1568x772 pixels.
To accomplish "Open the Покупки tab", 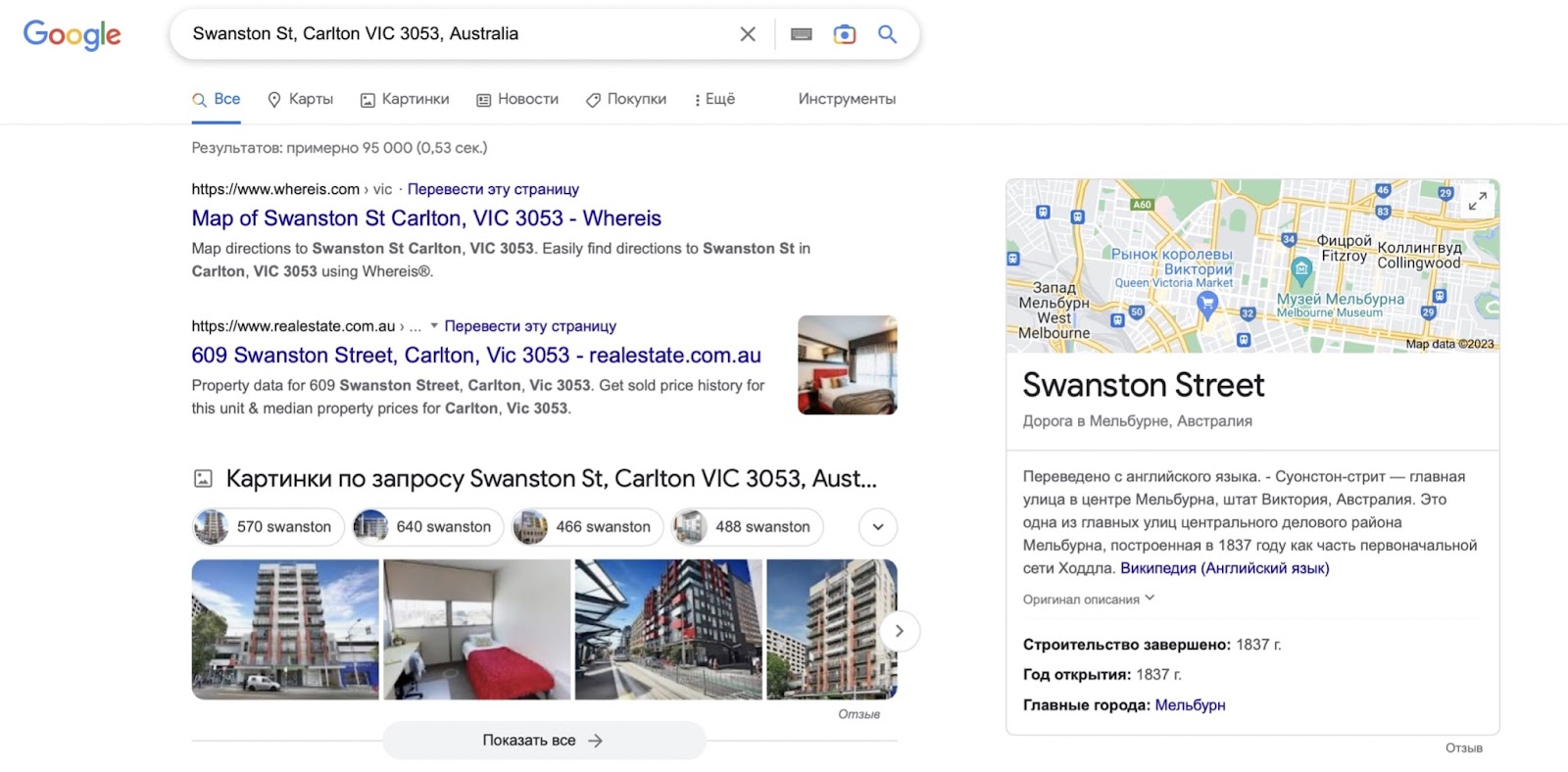I will [626, 99].
